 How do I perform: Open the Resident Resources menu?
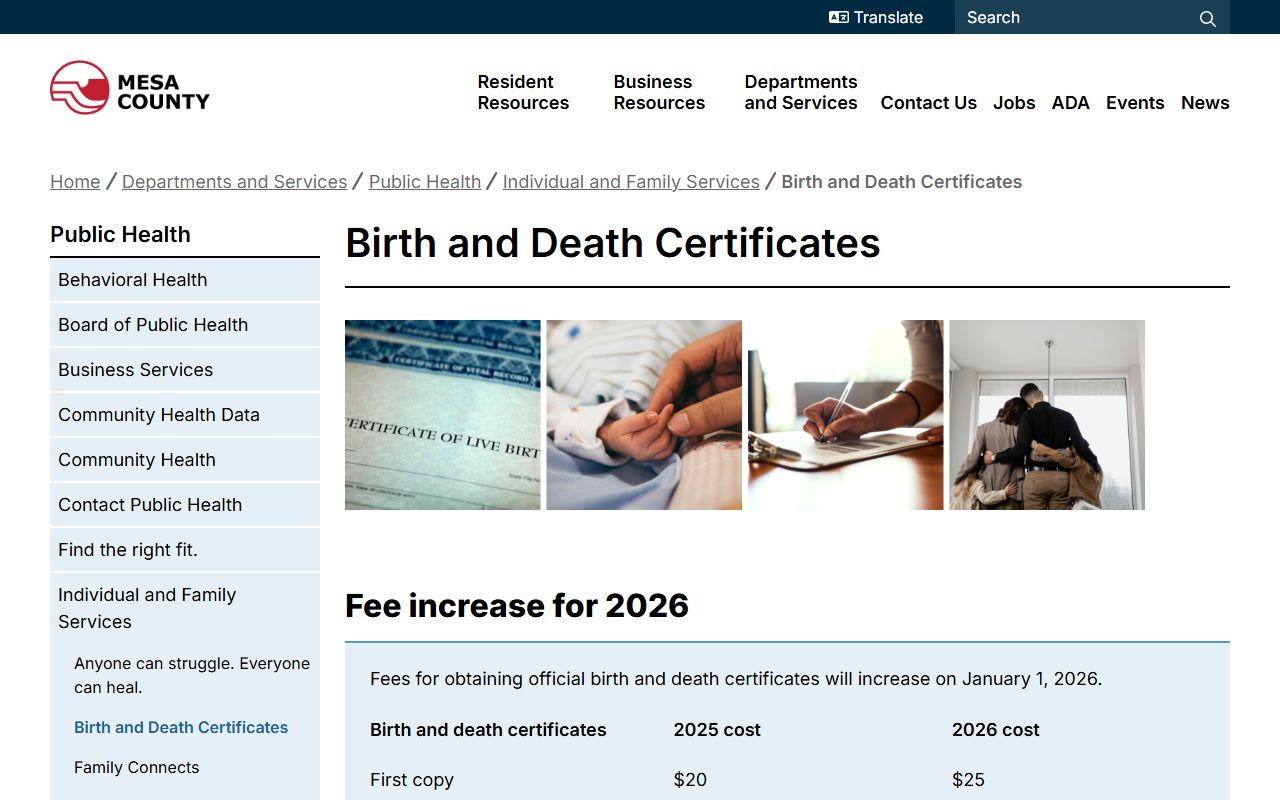(523, 92)
